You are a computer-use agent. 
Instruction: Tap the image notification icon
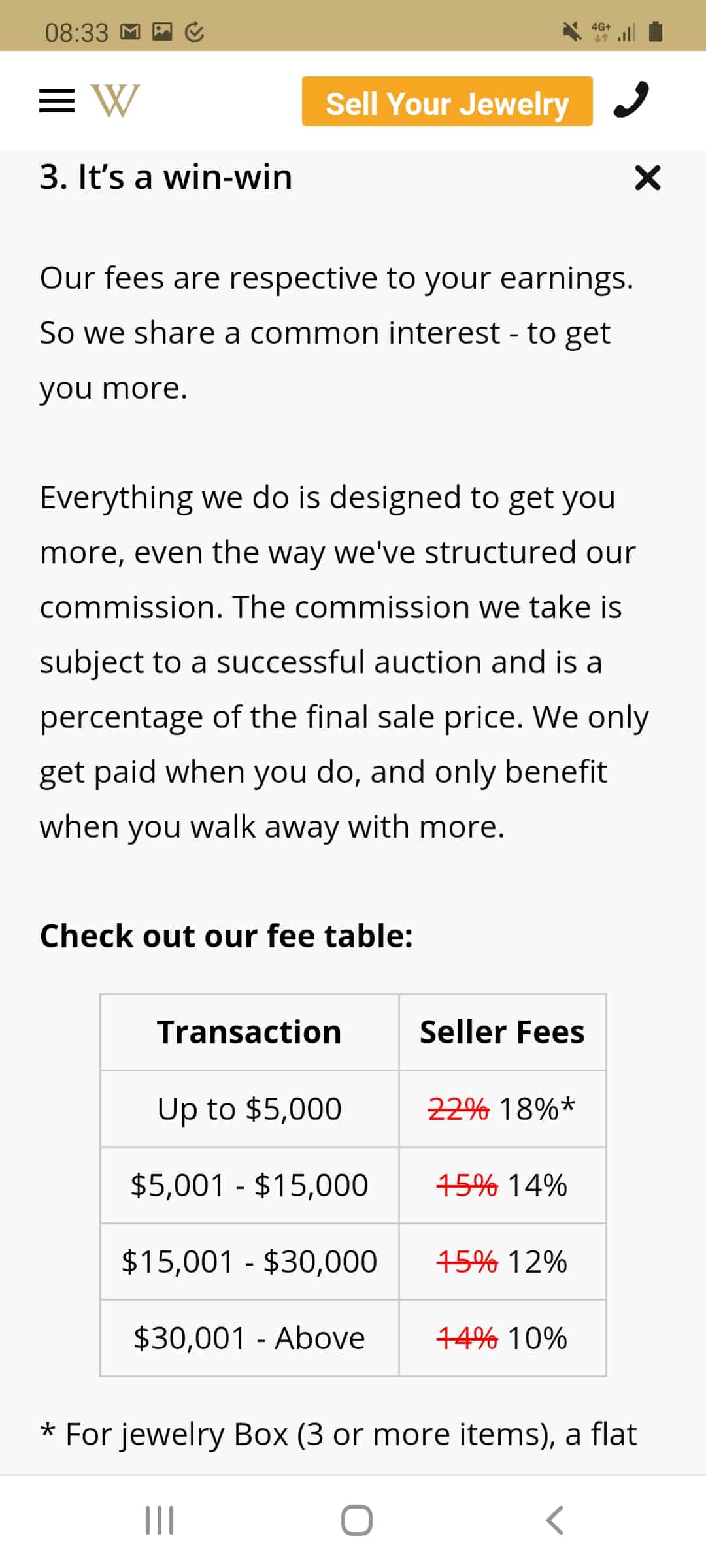pyautogui.click(x=162, y=31)
